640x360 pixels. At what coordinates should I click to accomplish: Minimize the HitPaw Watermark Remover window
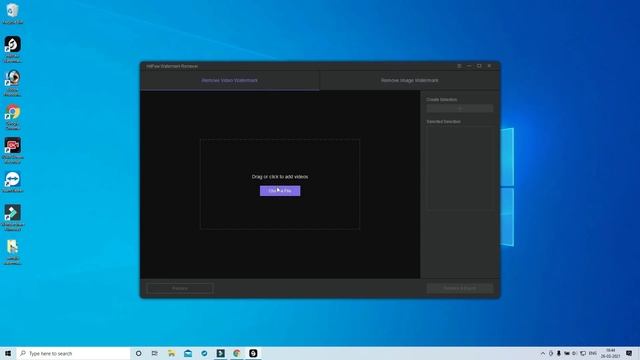click(x=469, y=66)
